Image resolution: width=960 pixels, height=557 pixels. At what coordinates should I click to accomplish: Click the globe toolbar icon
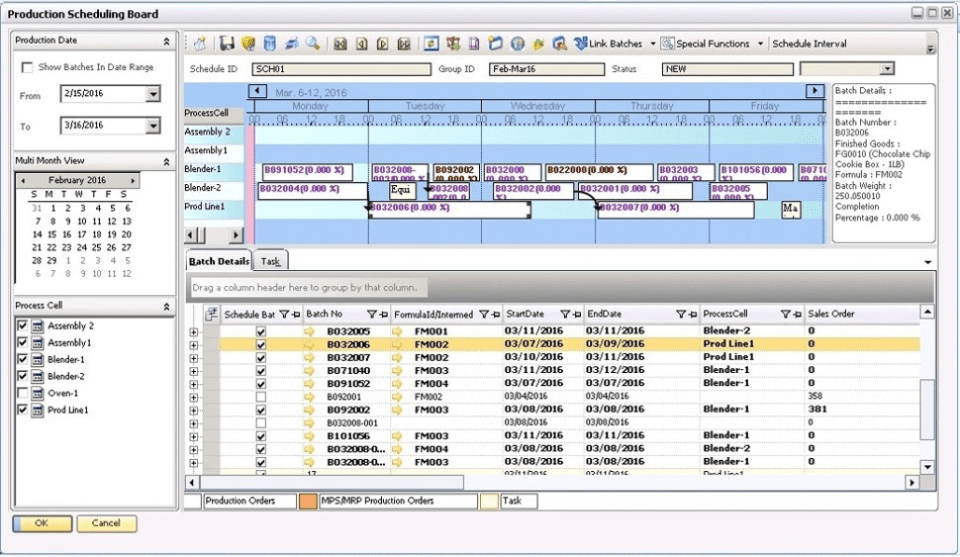(x=517, y=43)
